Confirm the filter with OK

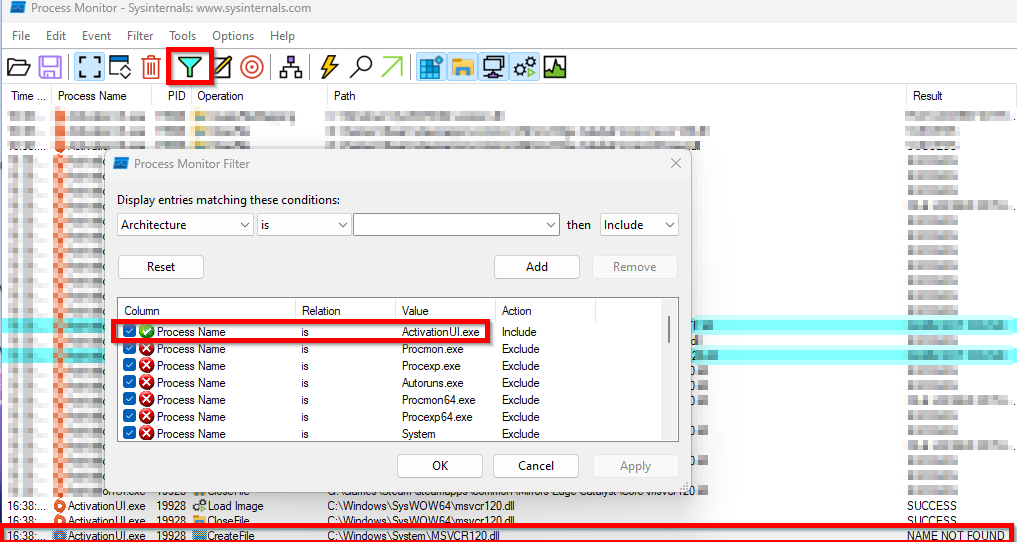tap(440, 465)
